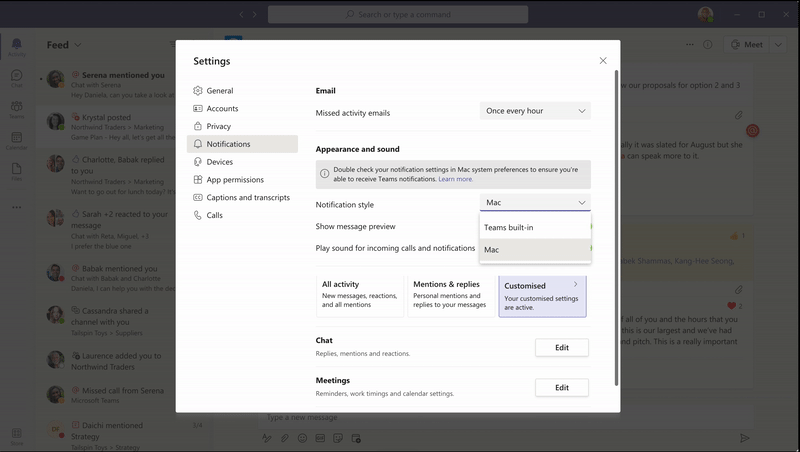The image size is (800, 452).
Task: Open Chat in the left rail
Action: point(16,78)
